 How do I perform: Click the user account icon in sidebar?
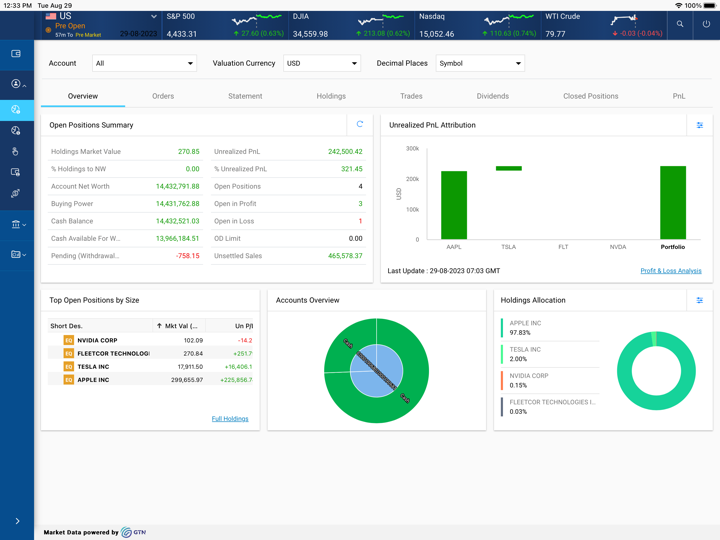(16, 84)
